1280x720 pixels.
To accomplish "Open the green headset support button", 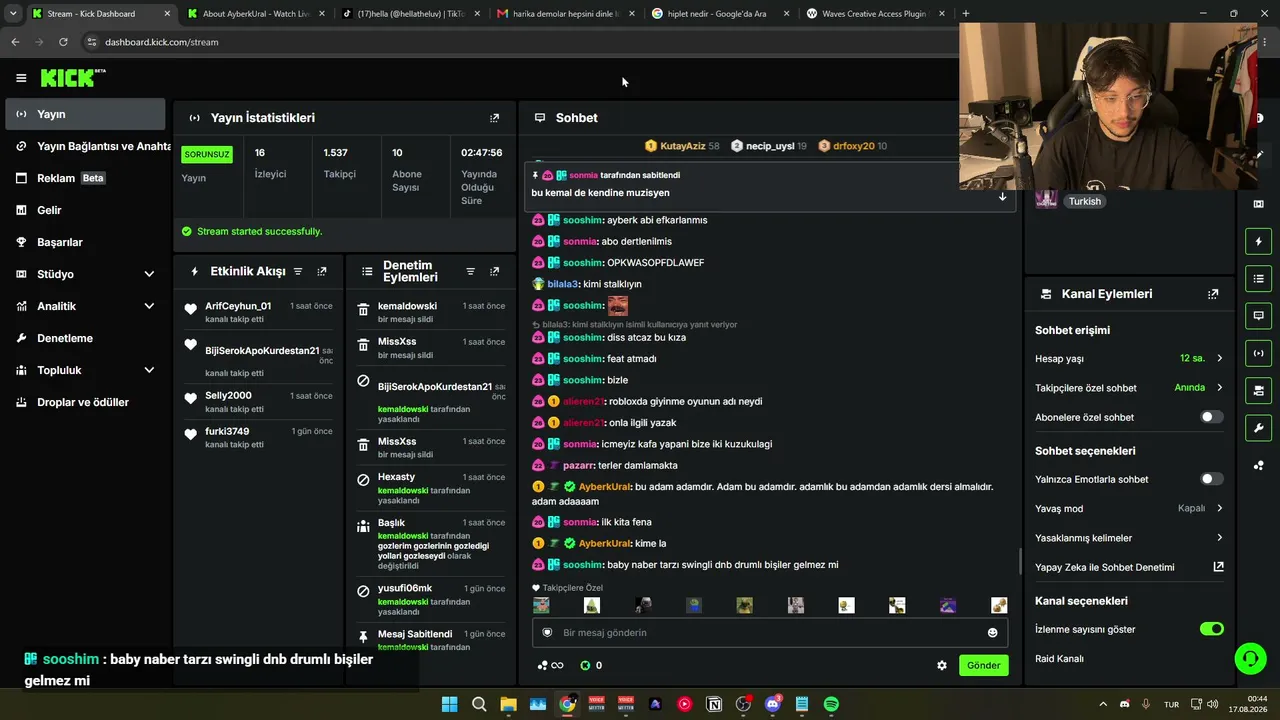I will point(1250,658).
